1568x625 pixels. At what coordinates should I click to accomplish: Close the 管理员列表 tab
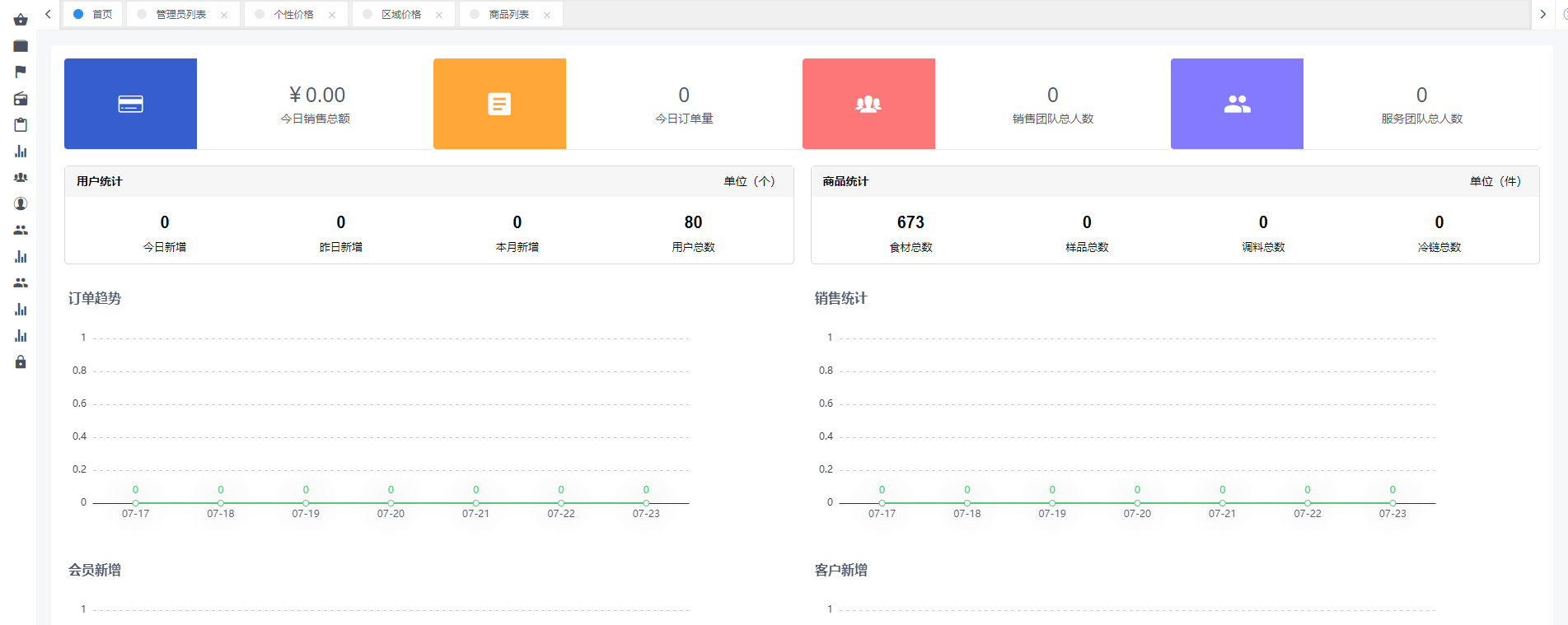tap(224, 15)
